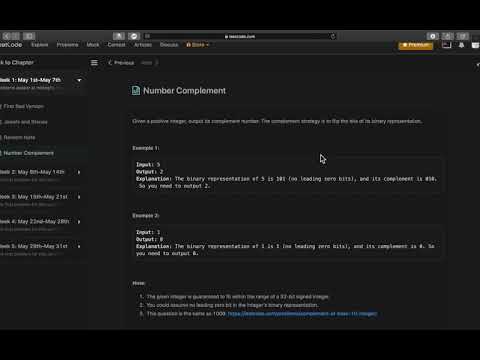Expand Week 2: May 8th-May 14th section
Image resolution: width=480 pixels, height=360 pixels.
coord(79,172)
